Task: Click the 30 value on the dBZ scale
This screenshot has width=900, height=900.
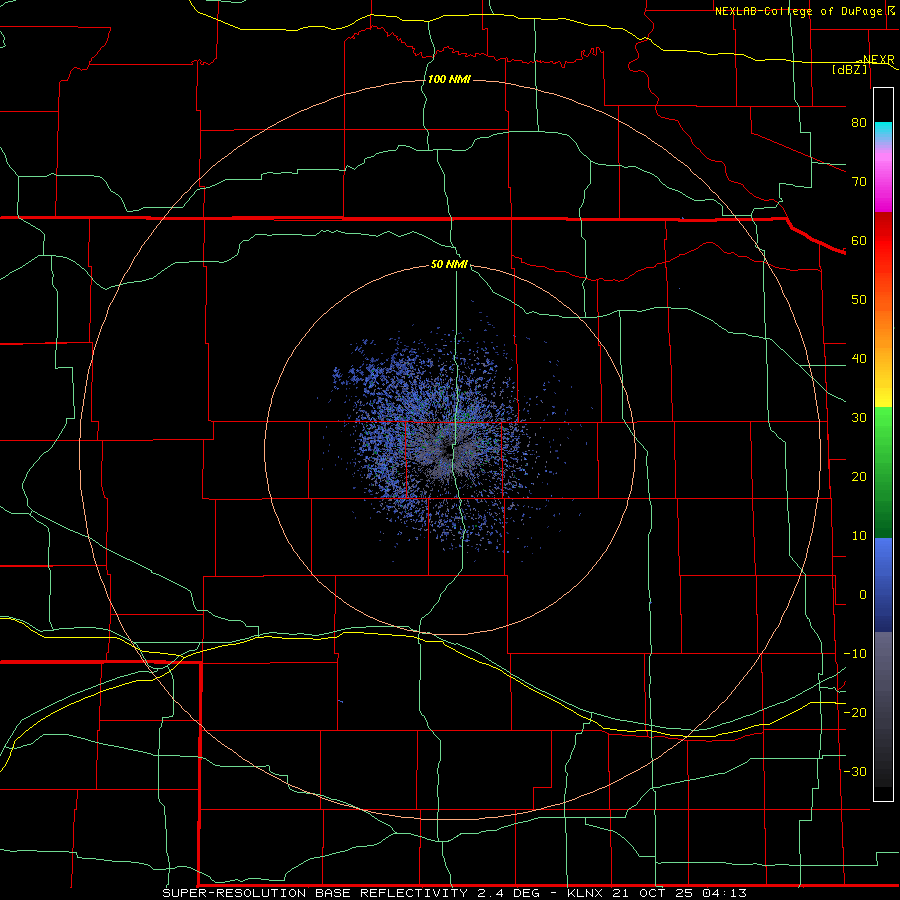Action: pos(859,417)
